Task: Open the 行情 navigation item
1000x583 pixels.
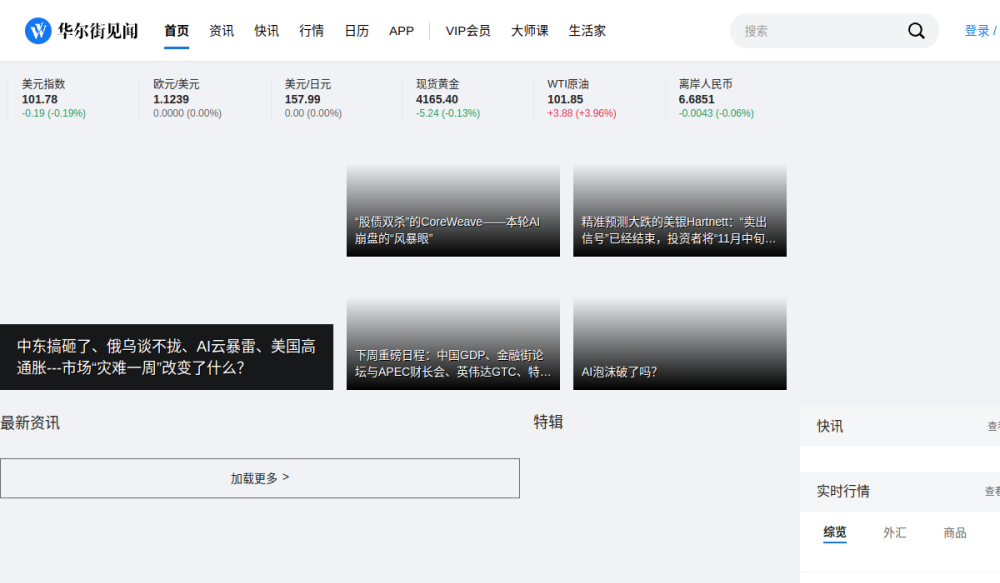Action: [311, 31]
